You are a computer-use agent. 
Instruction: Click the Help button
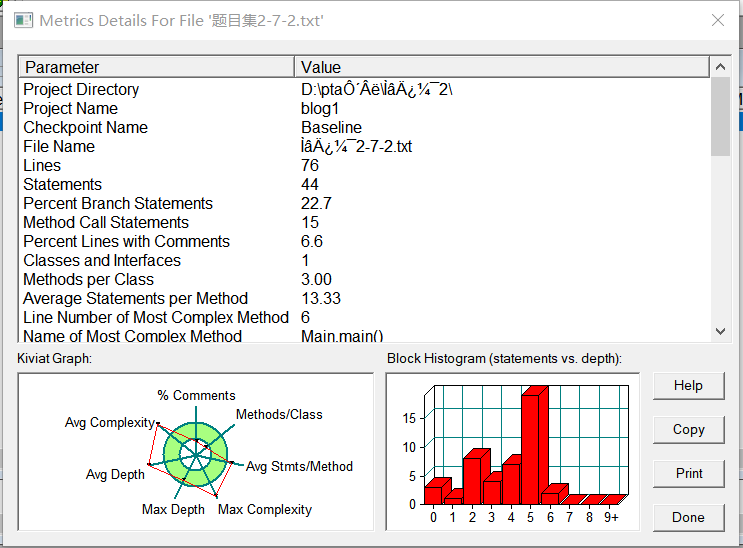tap(689, 386)
